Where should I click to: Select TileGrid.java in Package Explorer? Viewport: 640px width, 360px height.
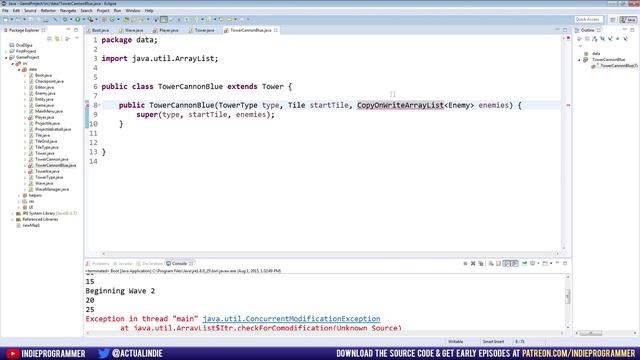(46, 141)
